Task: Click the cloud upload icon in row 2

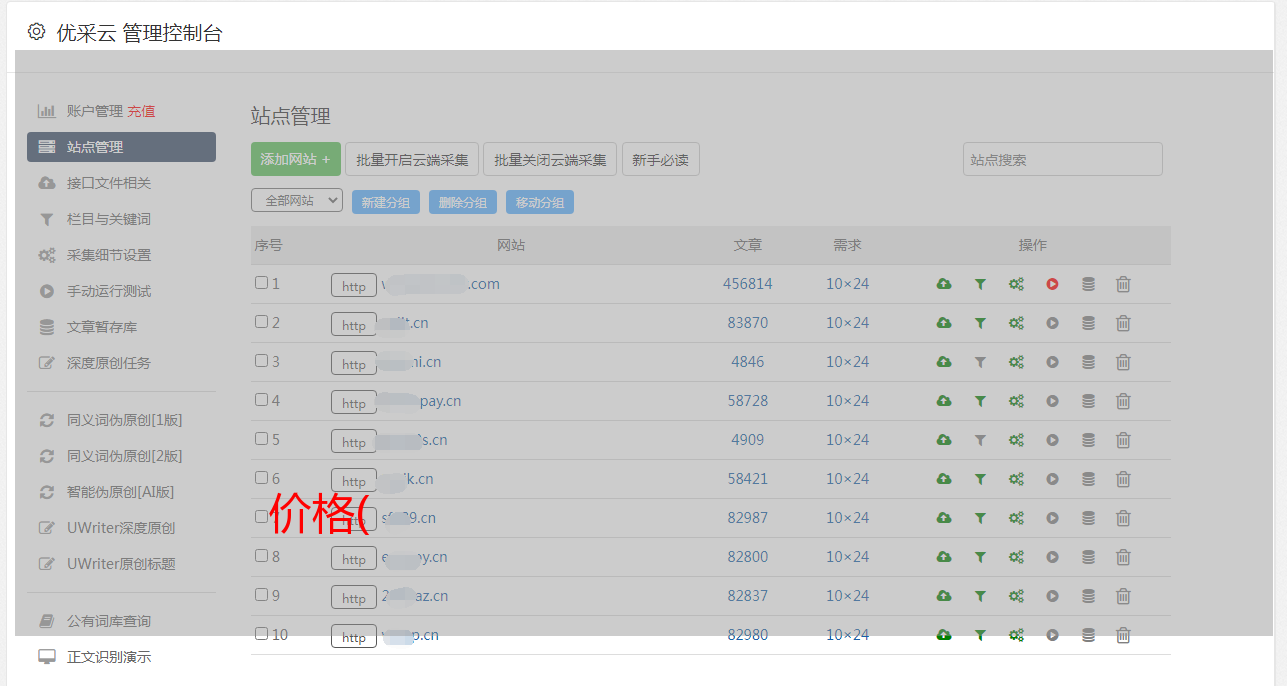Action: pos(943,323)
